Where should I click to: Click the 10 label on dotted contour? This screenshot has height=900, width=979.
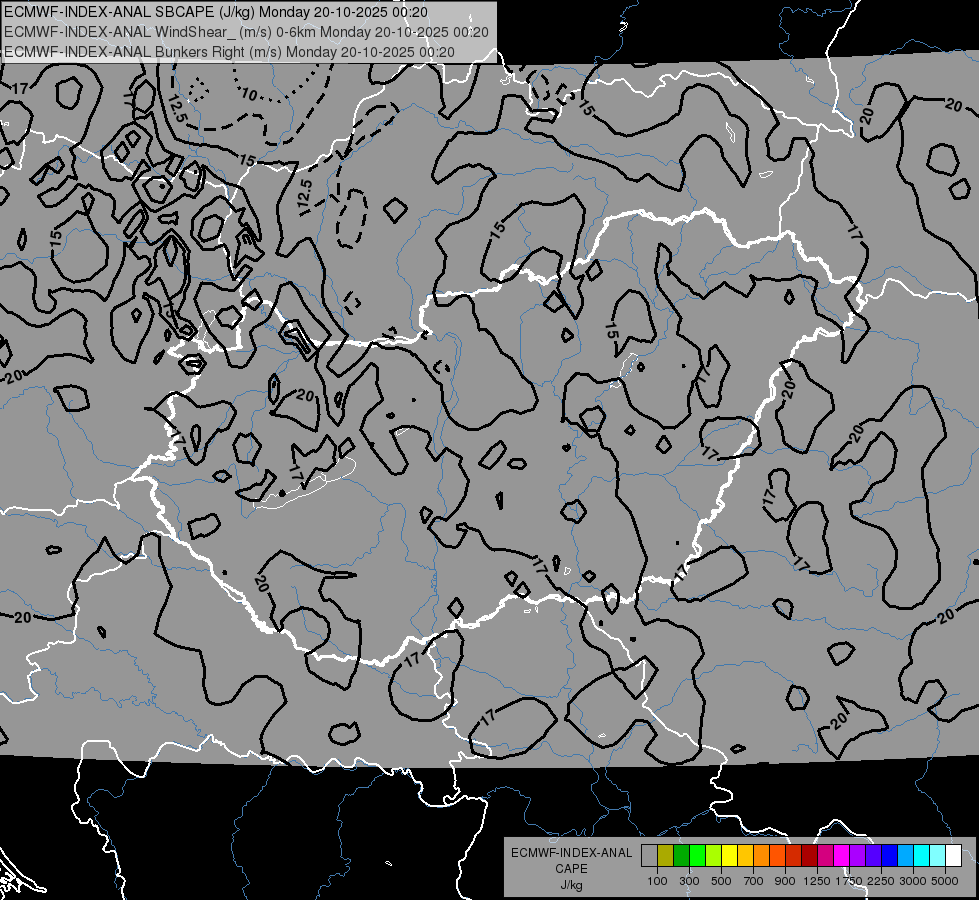[x=249, y=95]
